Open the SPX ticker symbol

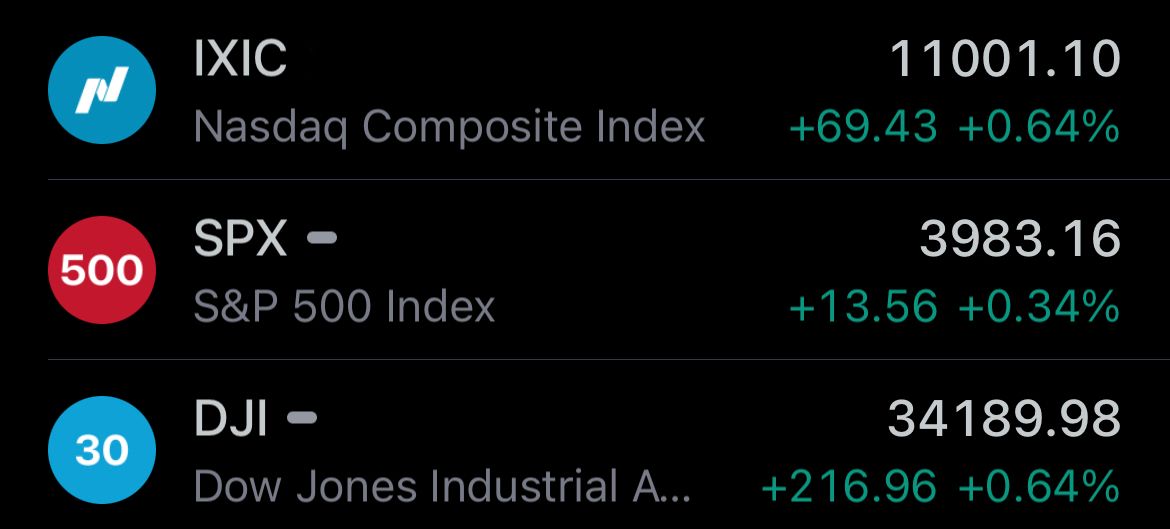point(240,239)
